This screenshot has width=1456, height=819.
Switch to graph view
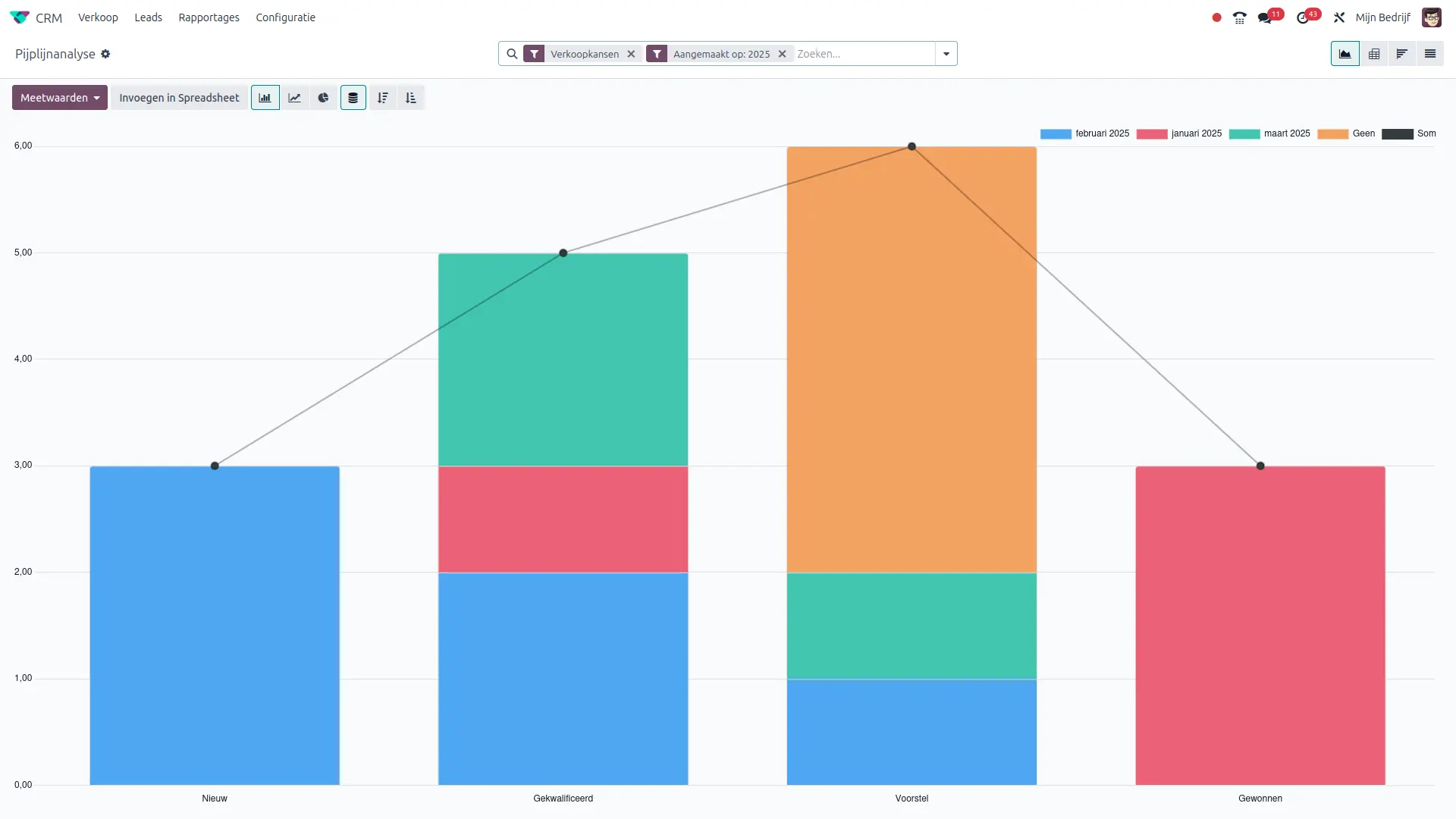(1345, 54)
